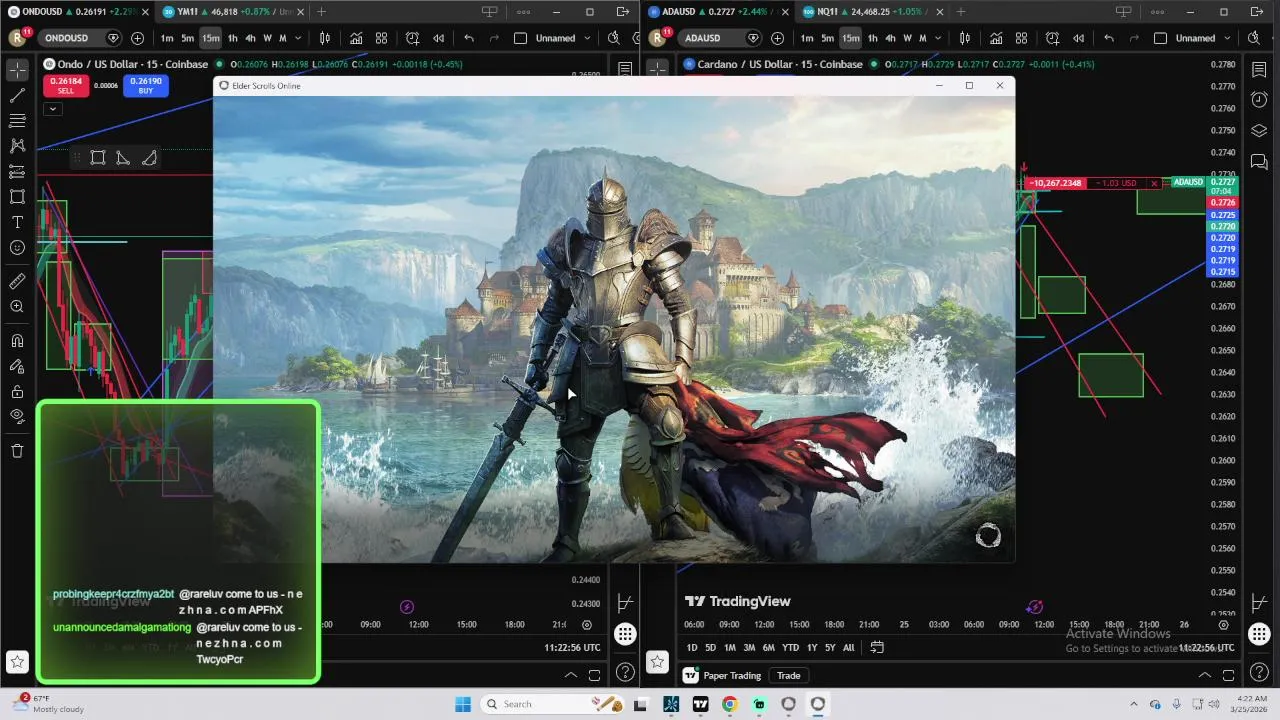Open Paper Trading panel tab
The height and width of the screenshot is (720, 1280).
(722, 675)
